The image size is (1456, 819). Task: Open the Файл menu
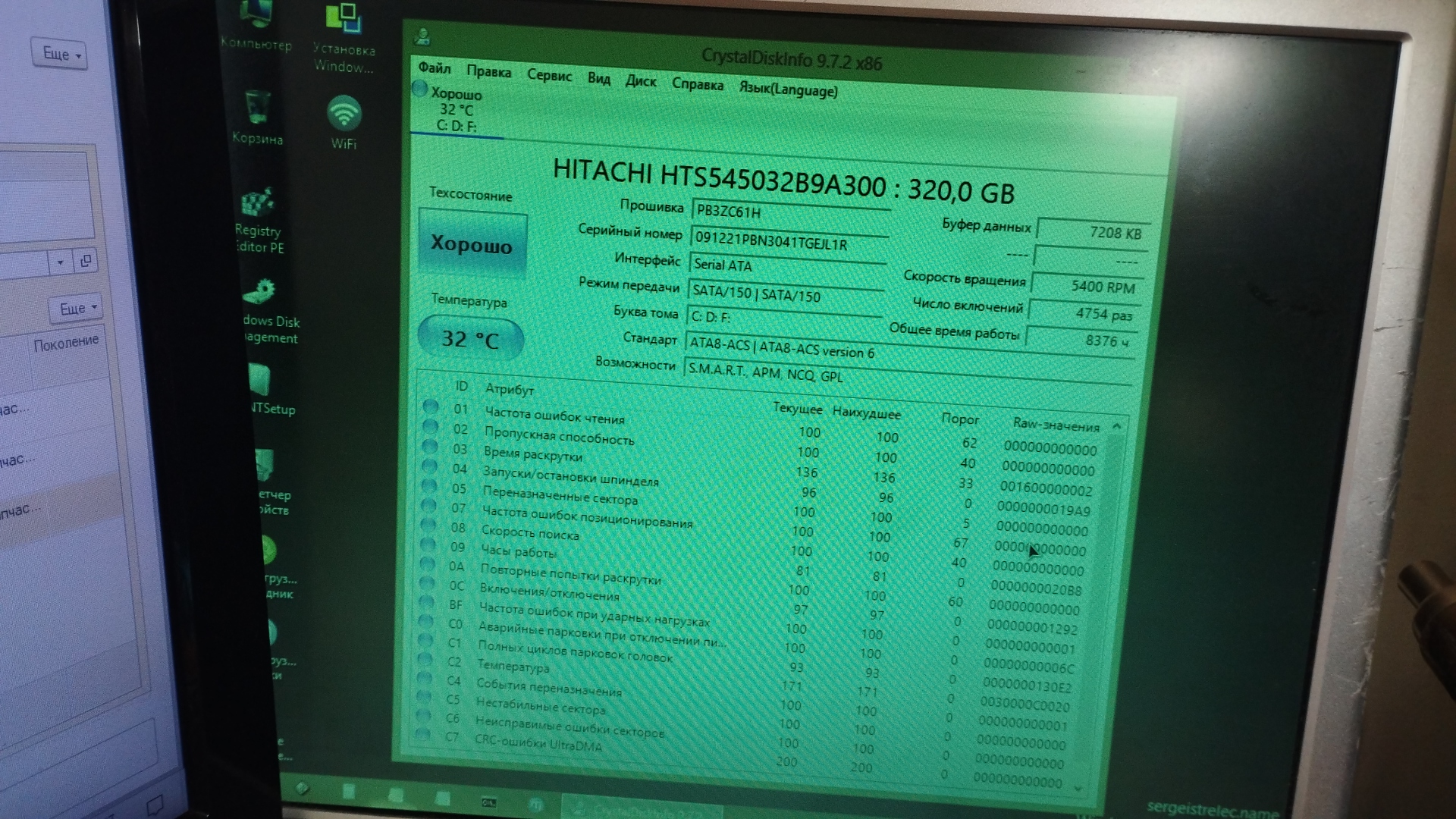tap(434, 68)
